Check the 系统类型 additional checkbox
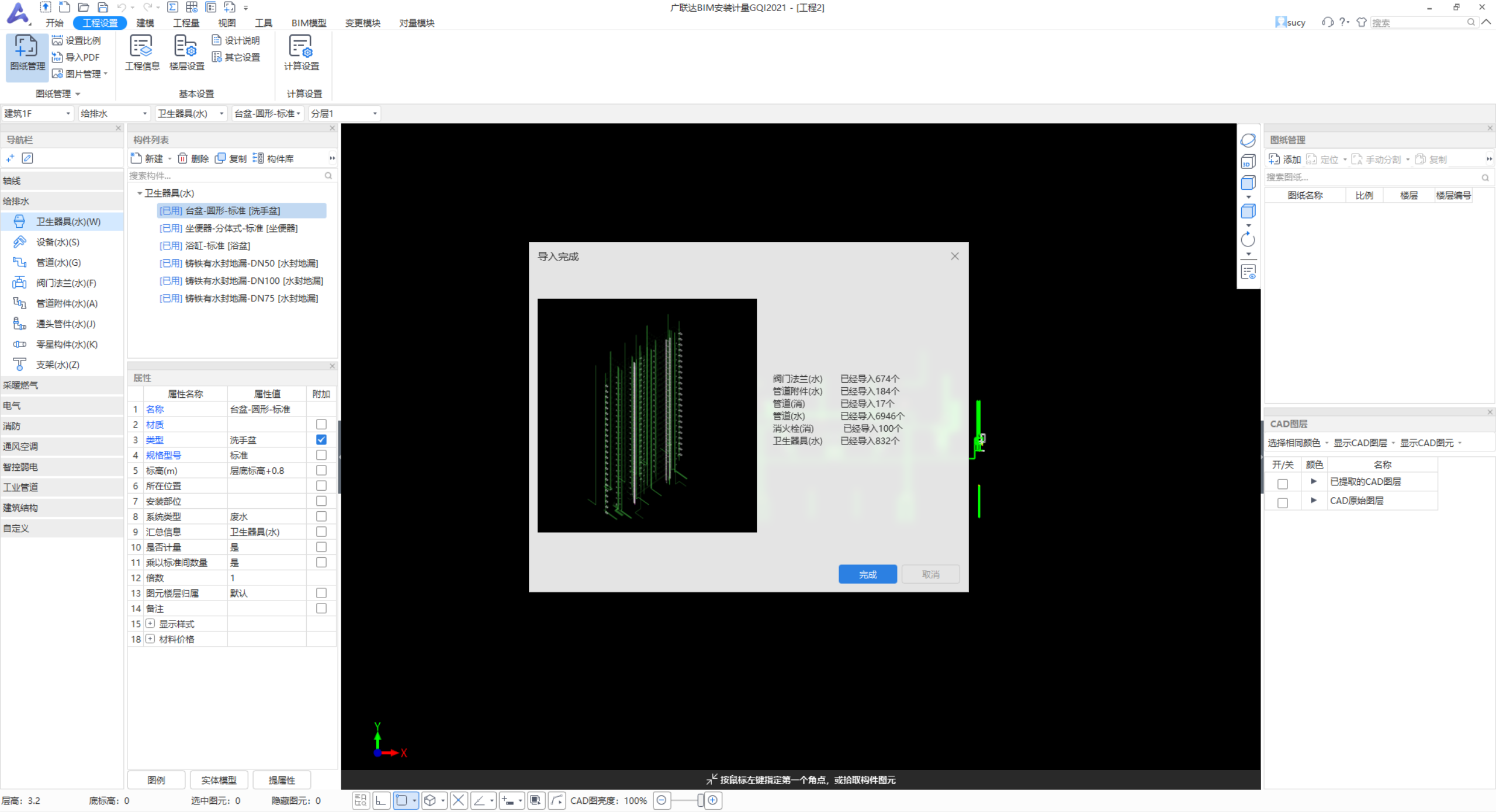Viewport: 1496px width, 812px height. click(321, 516)
